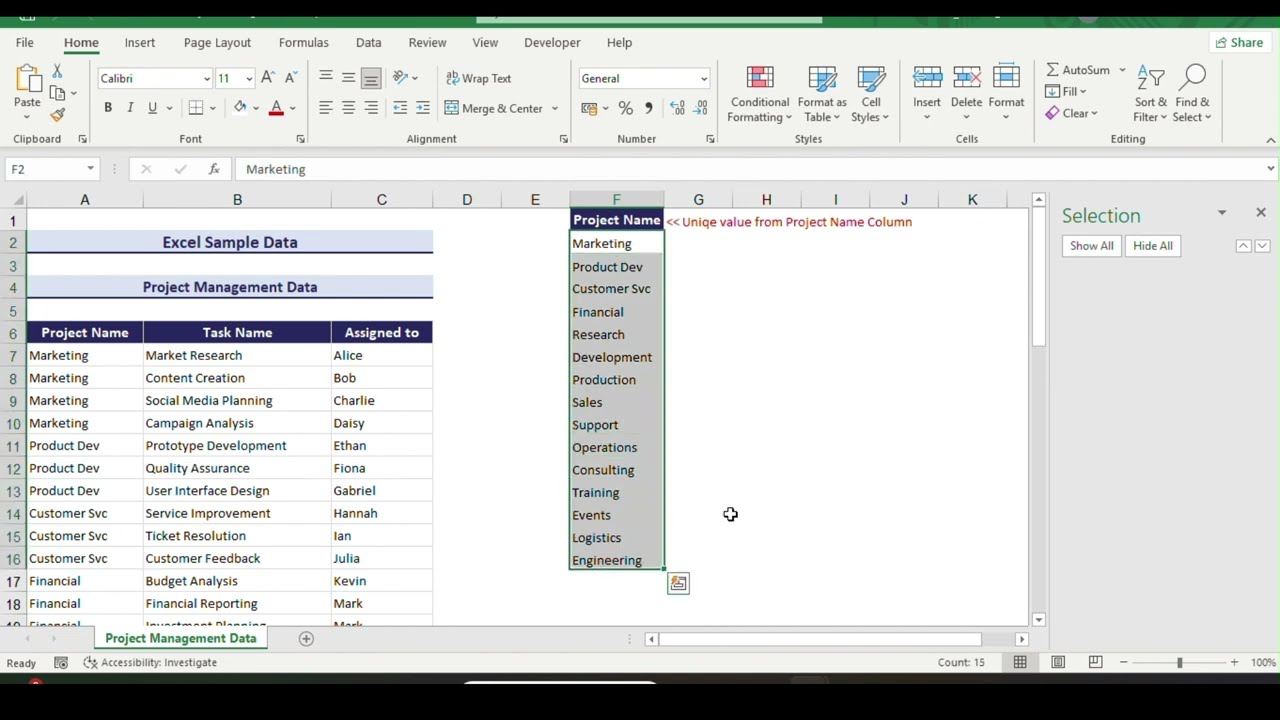Decrease decimal places
The width and height of the screenshot is (1280, 720).
700,108
